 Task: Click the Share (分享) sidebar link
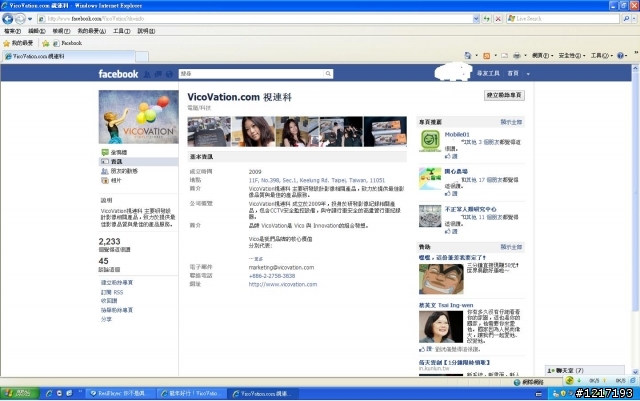click(106, 319)
